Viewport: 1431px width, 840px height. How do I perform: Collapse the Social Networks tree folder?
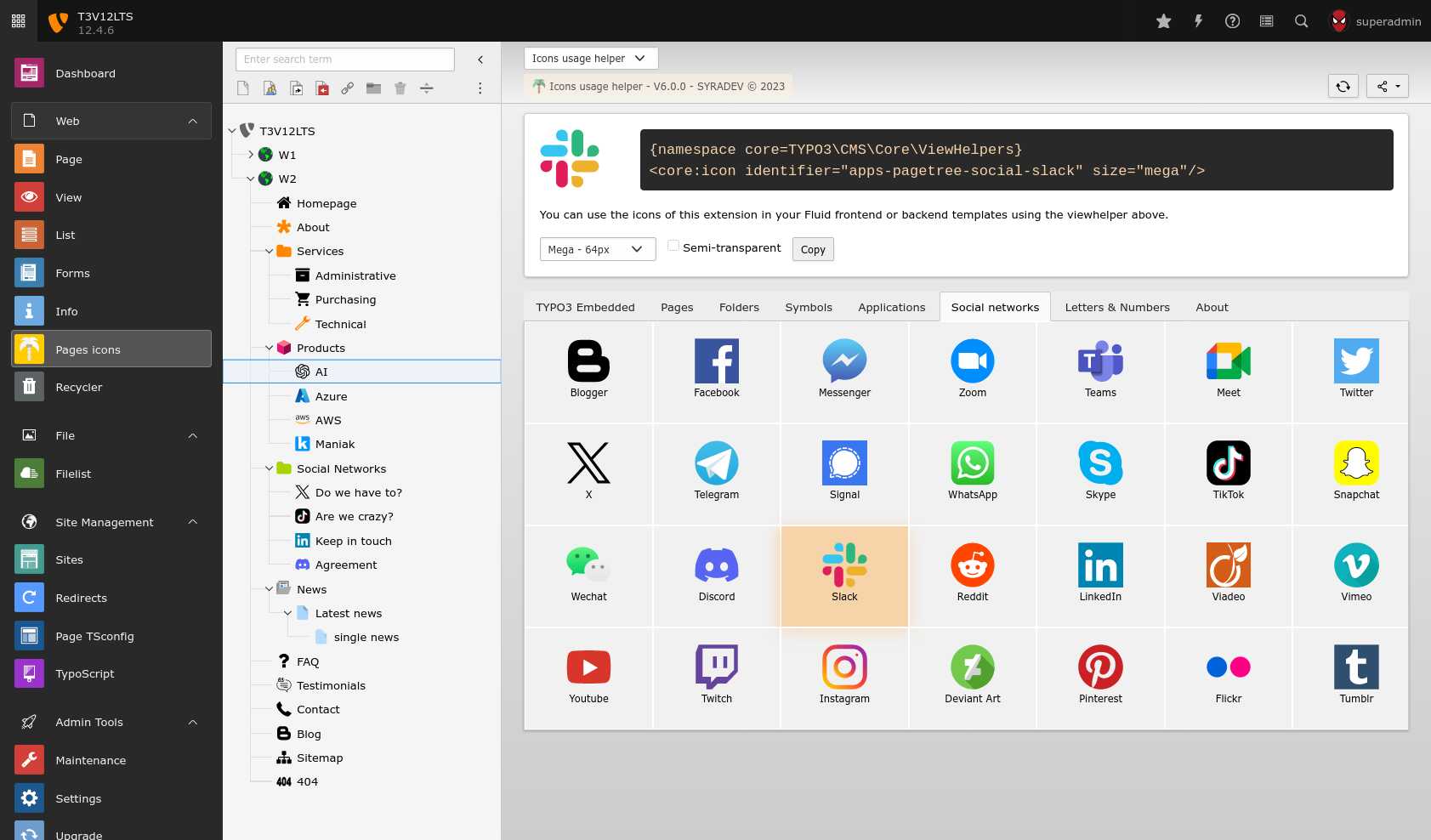tap(270, 468)
